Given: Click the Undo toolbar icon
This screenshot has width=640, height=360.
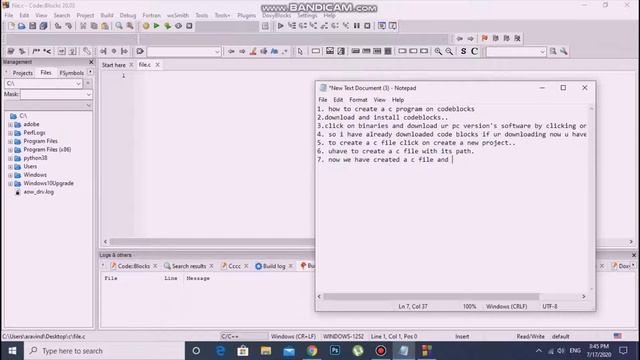Looking at the screenshot, I should (x=58, y=26).
